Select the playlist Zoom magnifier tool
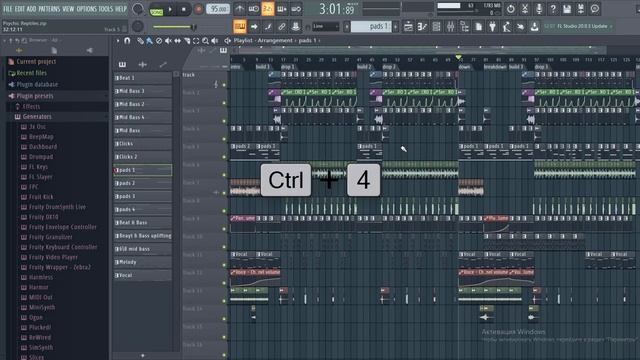 pos(205,40)
